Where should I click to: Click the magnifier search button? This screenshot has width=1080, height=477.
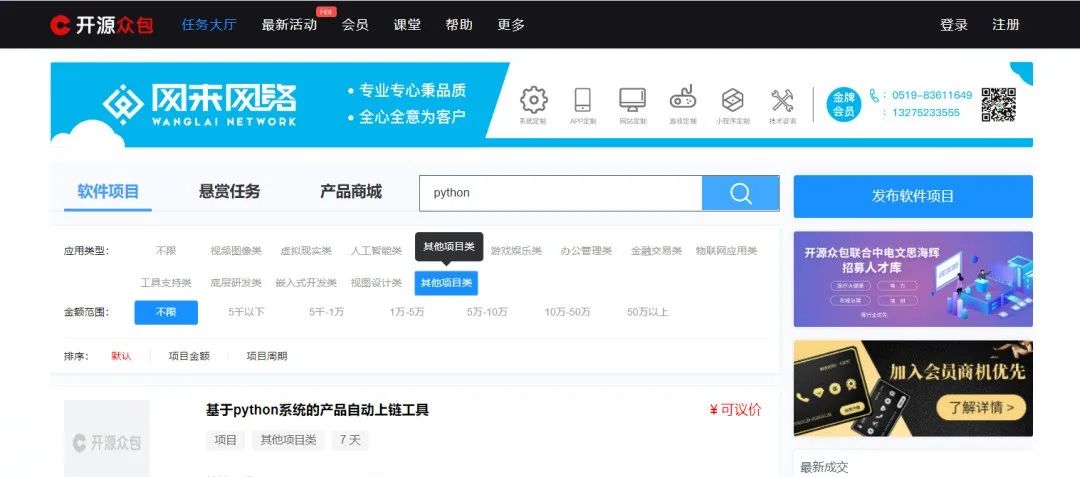[x=740, y=193]
